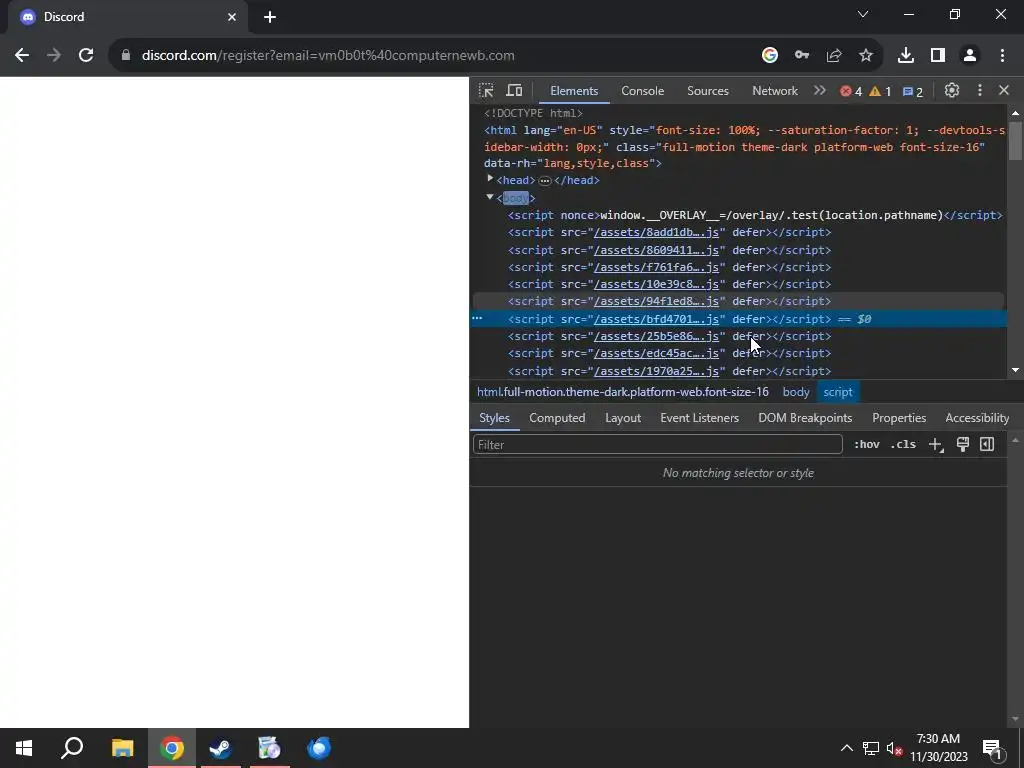
Task: Open the f761fa6 script asset link
Action: [656, 267]
